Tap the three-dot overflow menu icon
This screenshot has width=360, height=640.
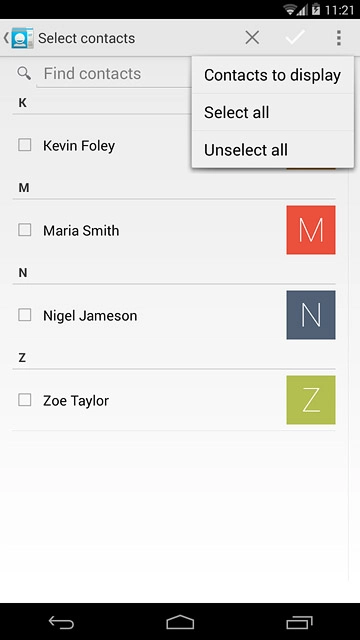tap(339, 38)
